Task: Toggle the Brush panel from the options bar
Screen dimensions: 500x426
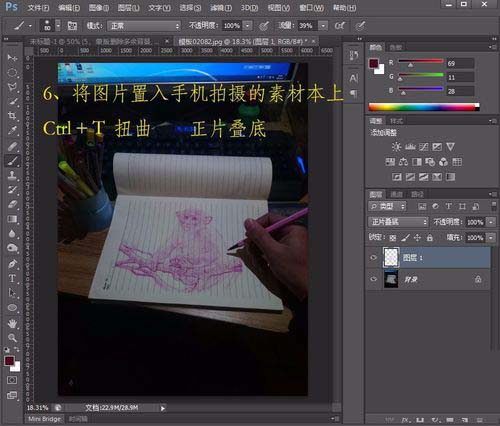Action: tap(72, 26)
